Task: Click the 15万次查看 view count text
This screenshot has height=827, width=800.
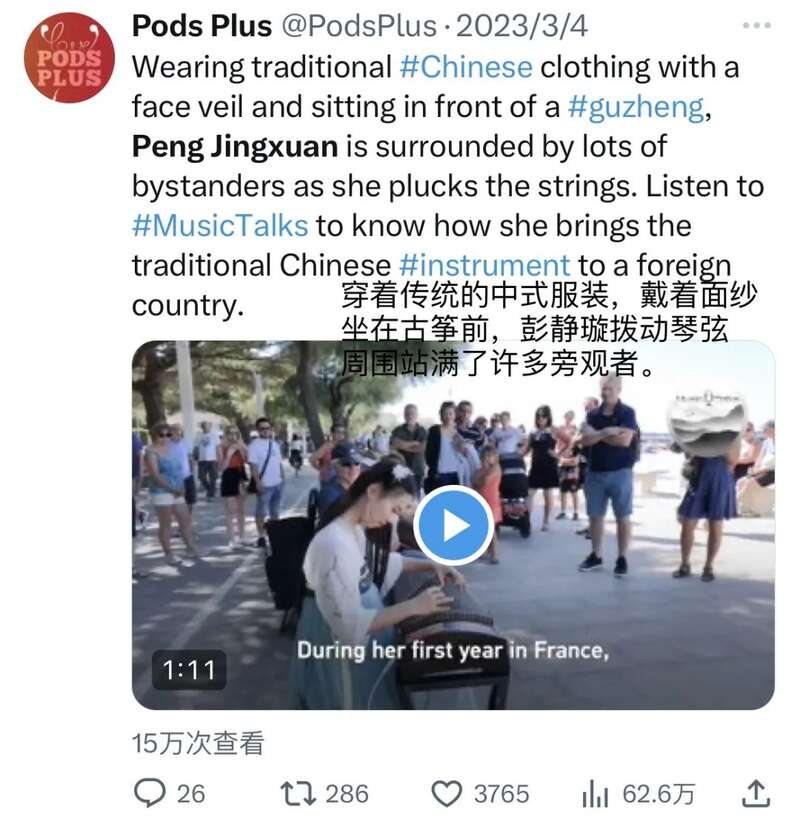Action: click(x=198, y=743)
